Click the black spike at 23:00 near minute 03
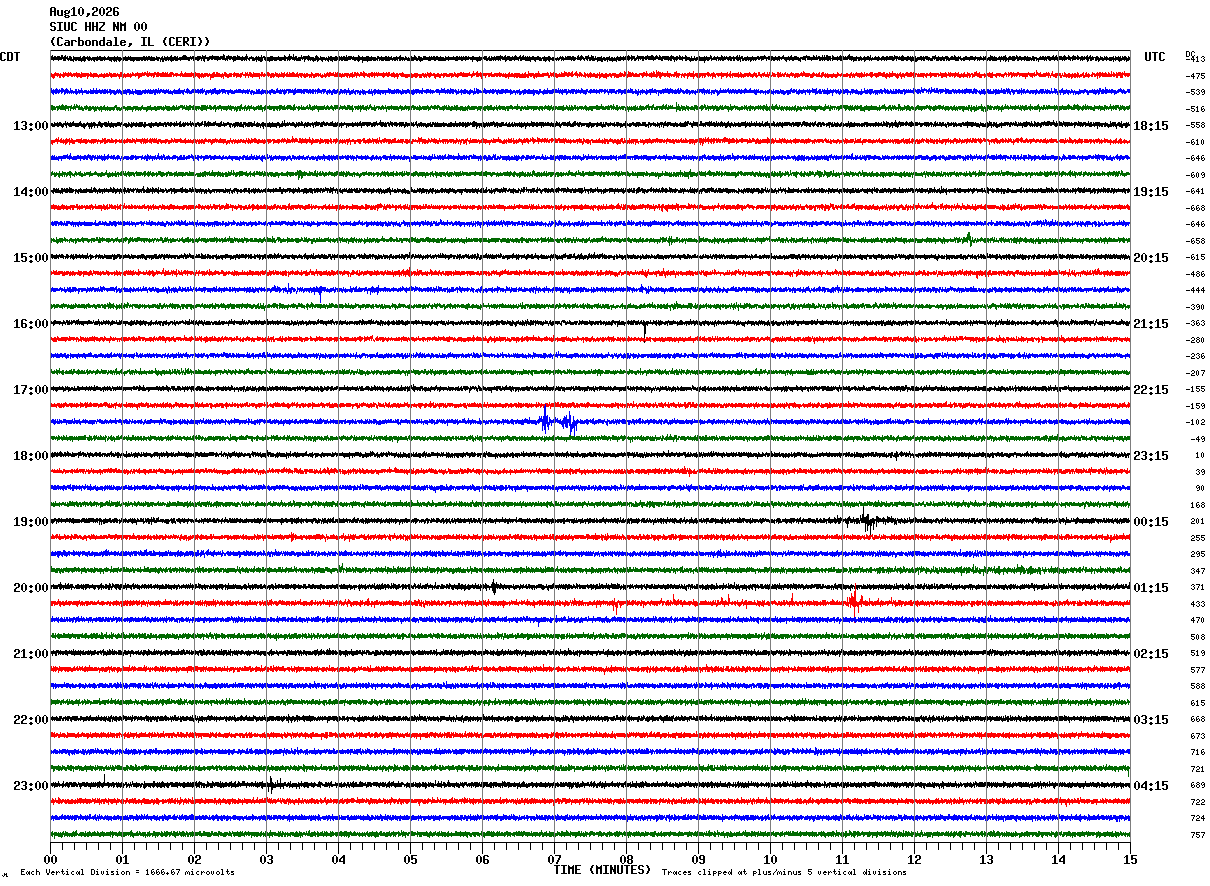 271,785
